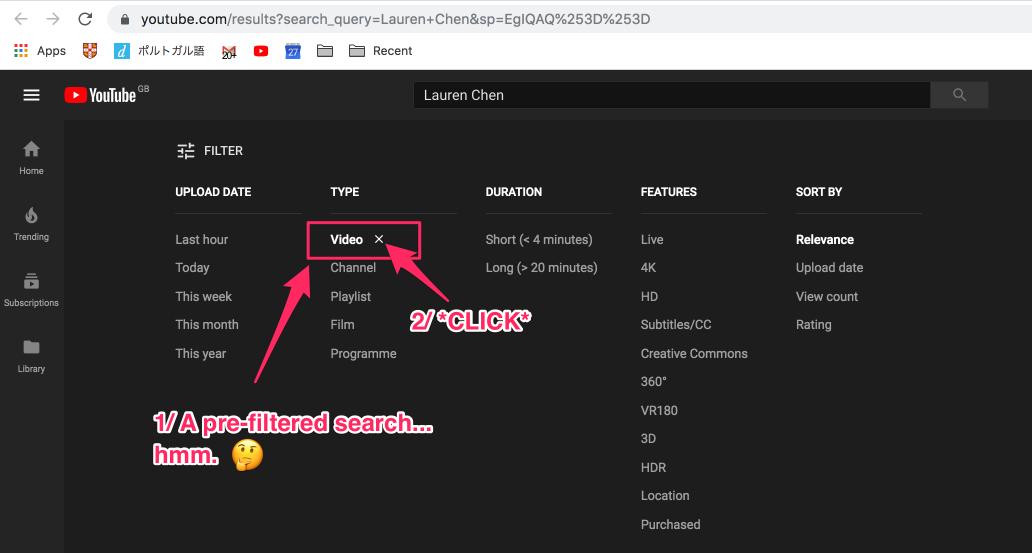Open the ポルトガル語 bookmark

(159, 51)
